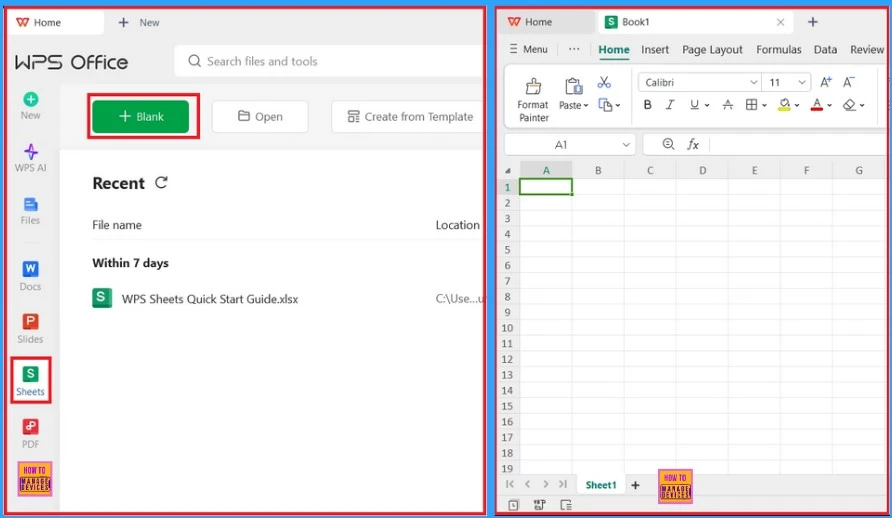Screen dimensions: 892x518
Task: Increase font size with A+ icon
Action: (825, 82)
